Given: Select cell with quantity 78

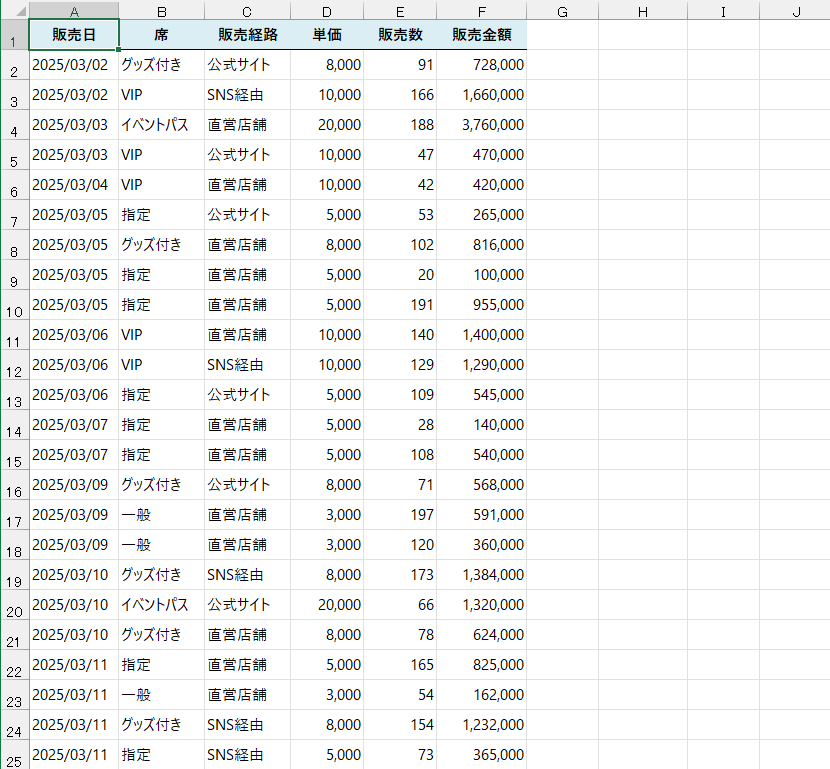Looking at the screenshot, I should tap(400, 635).
